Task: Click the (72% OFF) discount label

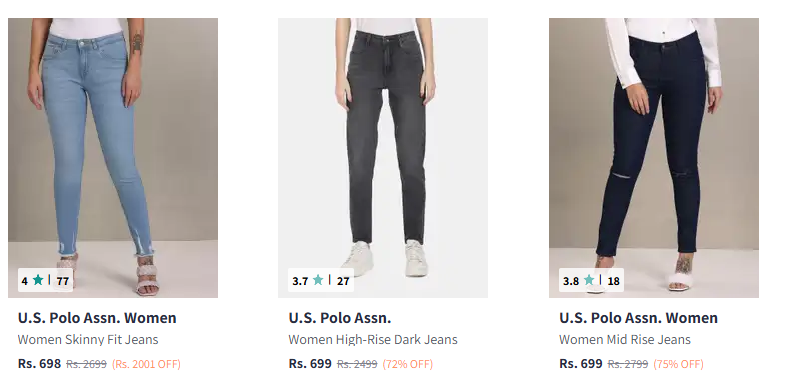Action: [408, 364]
